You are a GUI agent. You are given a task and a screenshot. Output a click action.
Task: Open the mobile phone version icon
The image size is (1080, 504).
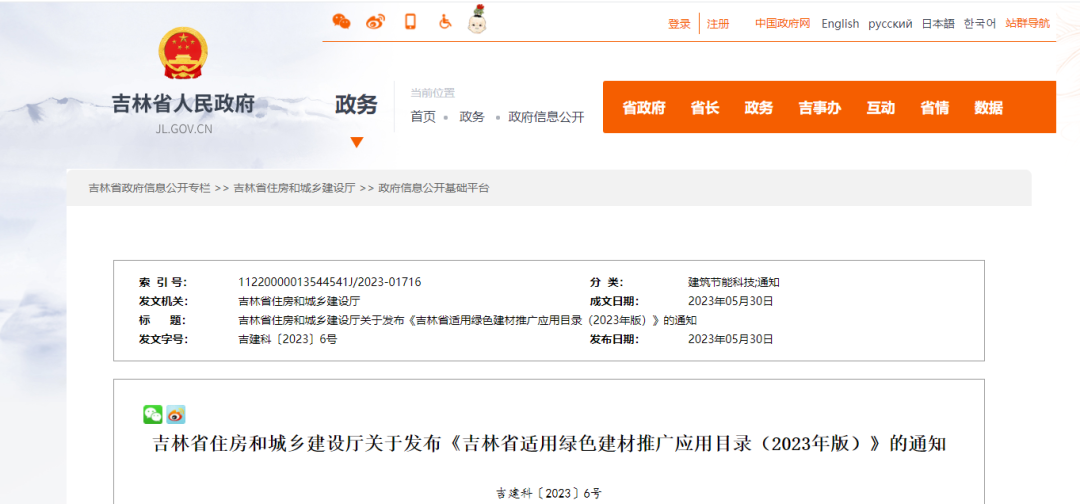pyautogui.click(x=411, y=21)
